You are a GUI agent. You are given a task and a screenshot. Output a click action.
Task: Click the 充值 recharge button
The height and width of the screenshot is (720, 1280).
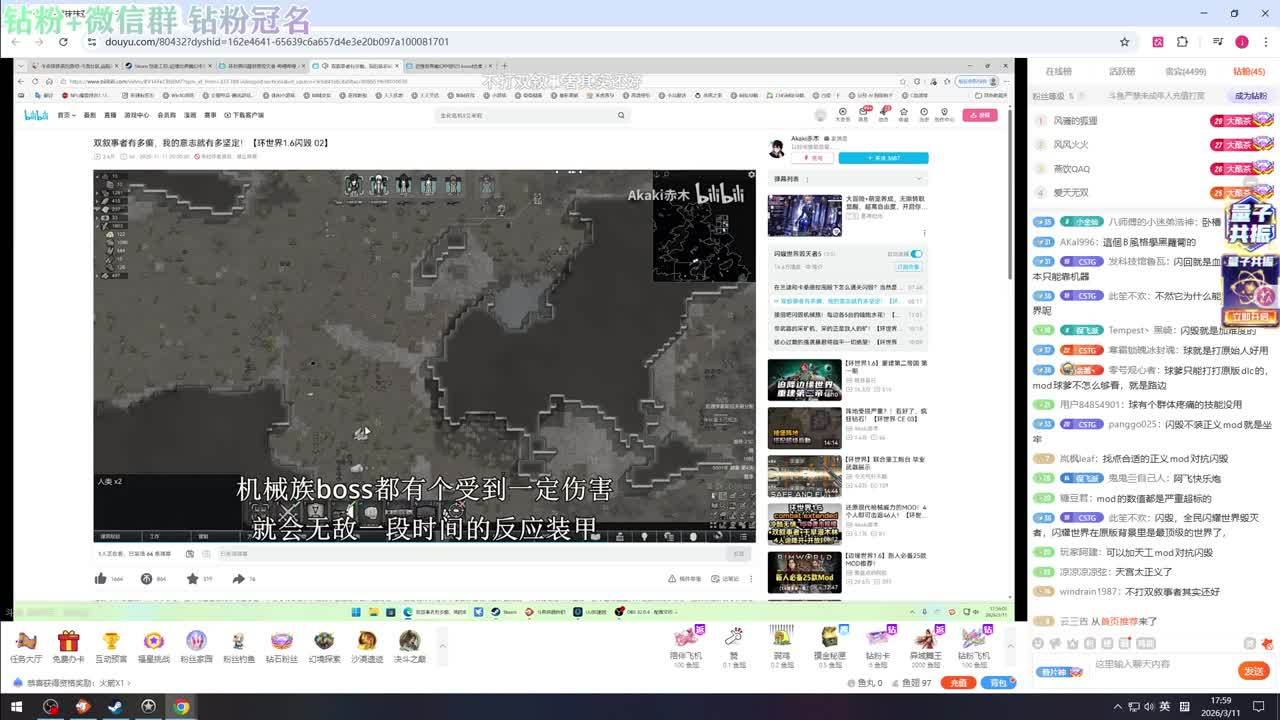958,683
